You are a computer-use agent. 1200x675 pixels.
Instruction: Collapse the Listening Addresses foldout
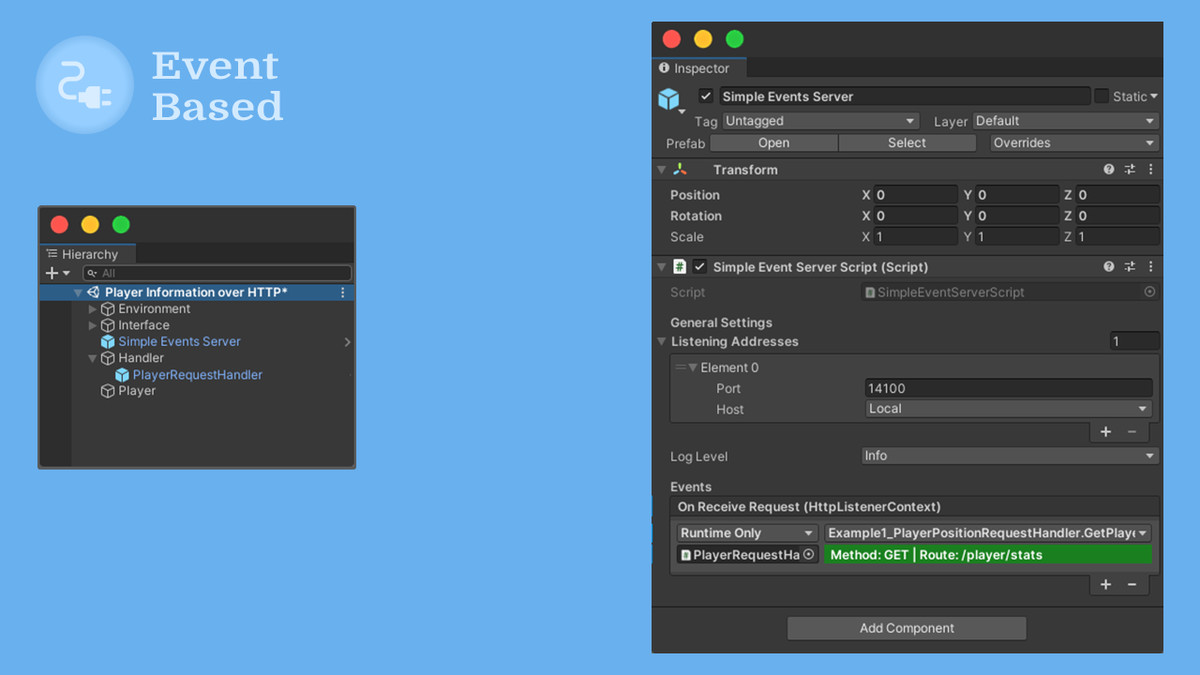click(x=661, y=342)
